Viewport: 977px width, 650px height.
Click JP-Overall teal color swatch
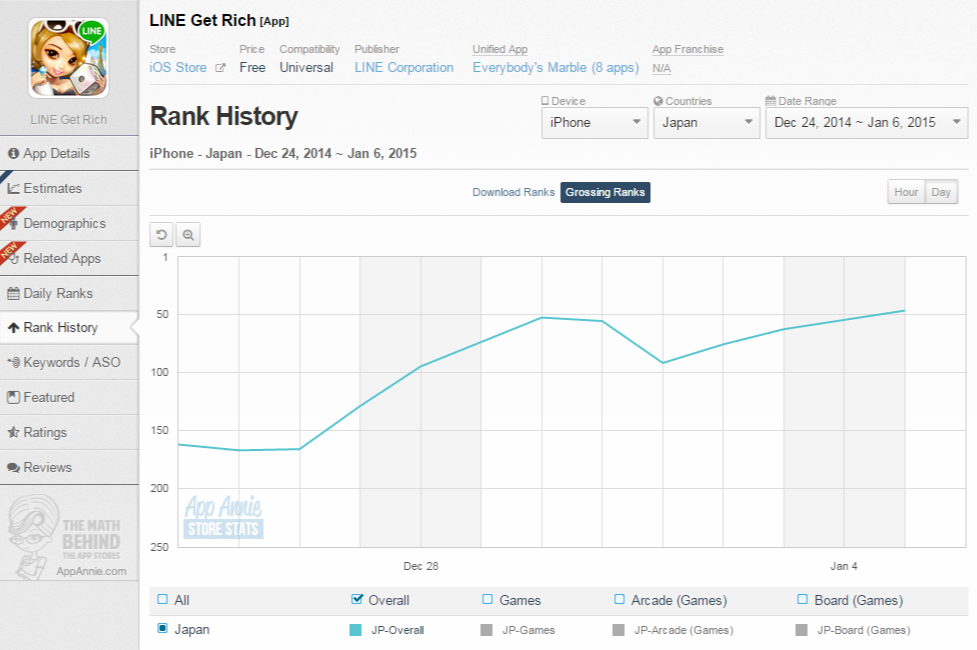(355, 630)
